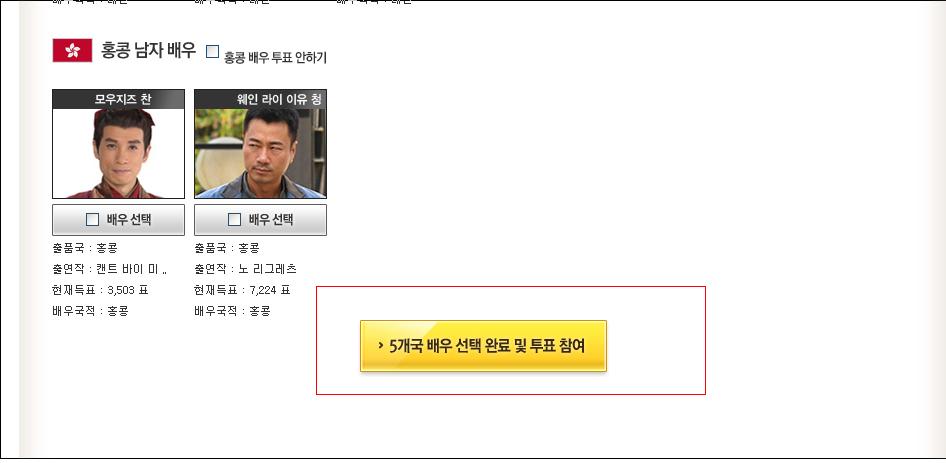
Task: Open the photo of 웨인 라이 이유 청
Action: click(x=260, y=153)
